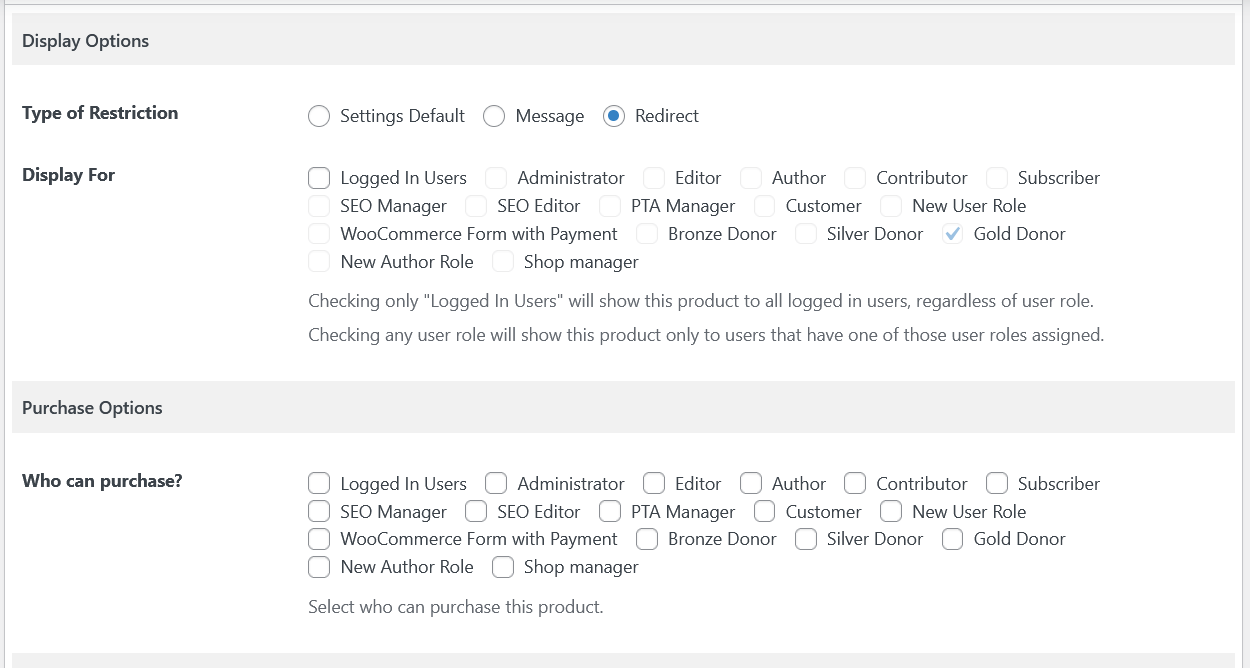The image size is (1250, 668).
Task: Check Subscriber under Display For
Action: (x=997, y=178)
